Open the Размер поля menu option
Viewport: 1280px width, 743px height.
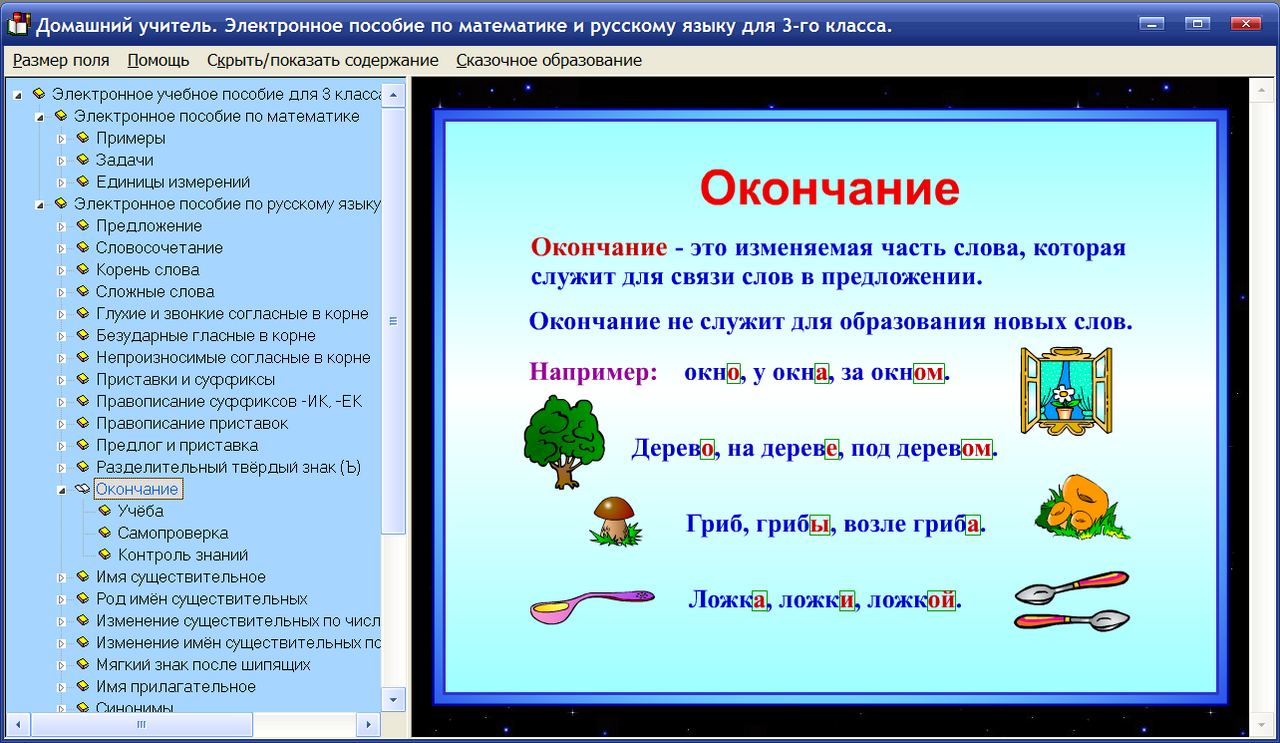(x=61, y=60)
